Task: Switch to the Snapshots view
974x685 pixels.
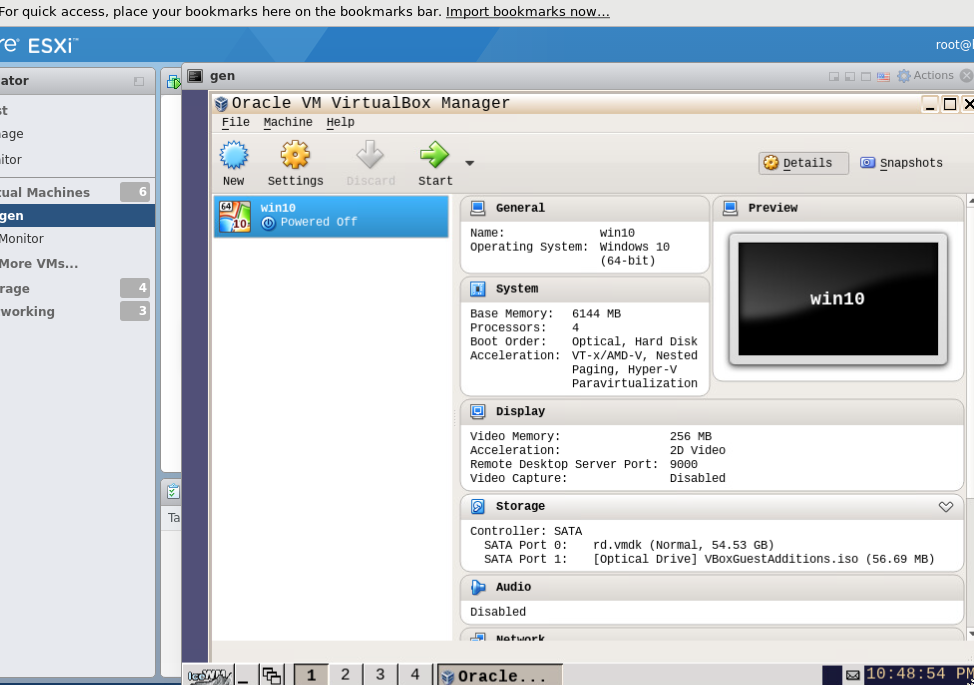Action: (902, 163)
